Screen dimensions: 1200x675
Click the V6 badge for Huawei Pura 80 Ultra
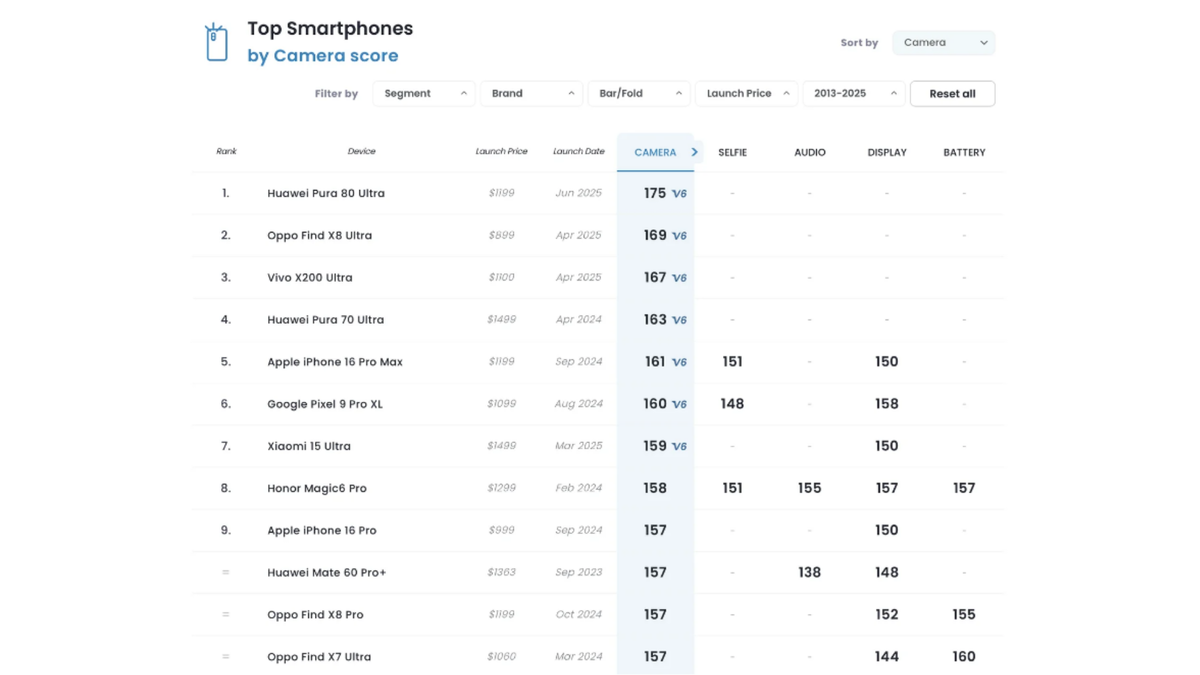[x=680, y=194]
